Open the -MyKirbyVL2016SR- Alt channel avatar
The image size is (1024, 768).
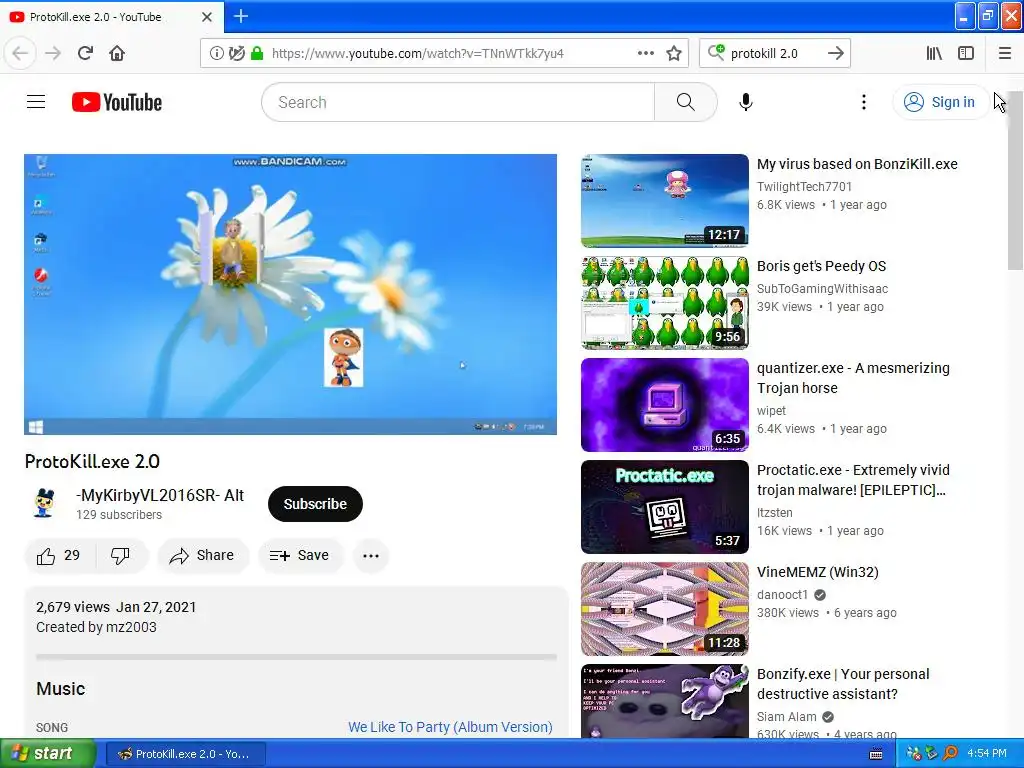[44, 504]
